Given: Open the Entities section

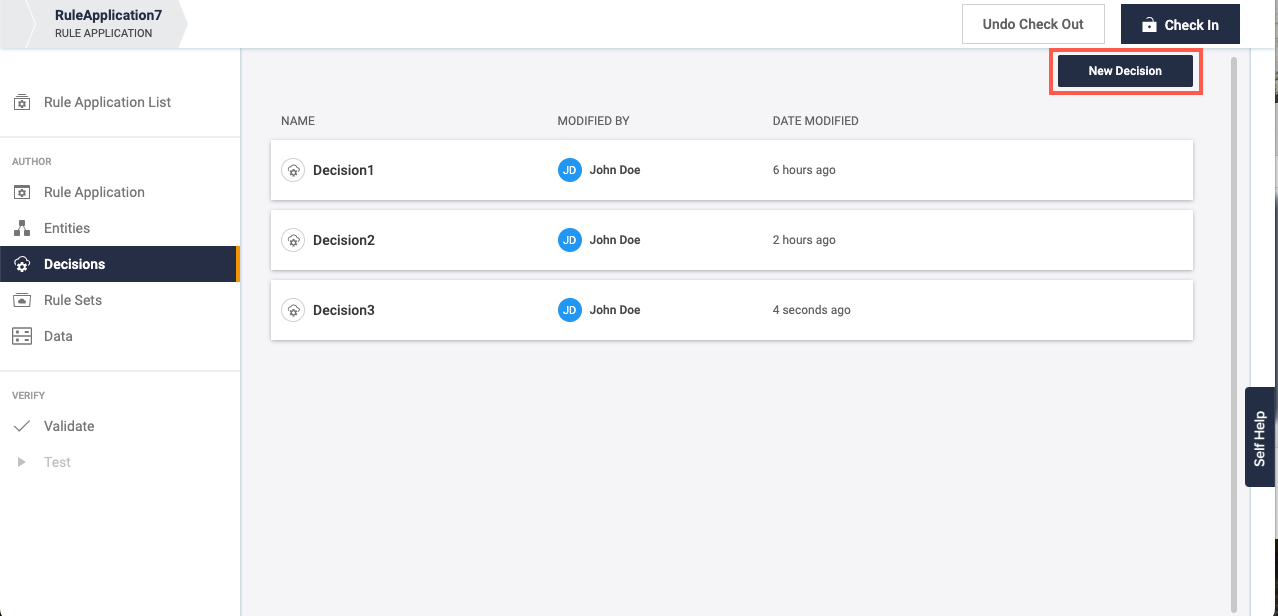Looking at the screenshot, I should [x=66, y=228].
